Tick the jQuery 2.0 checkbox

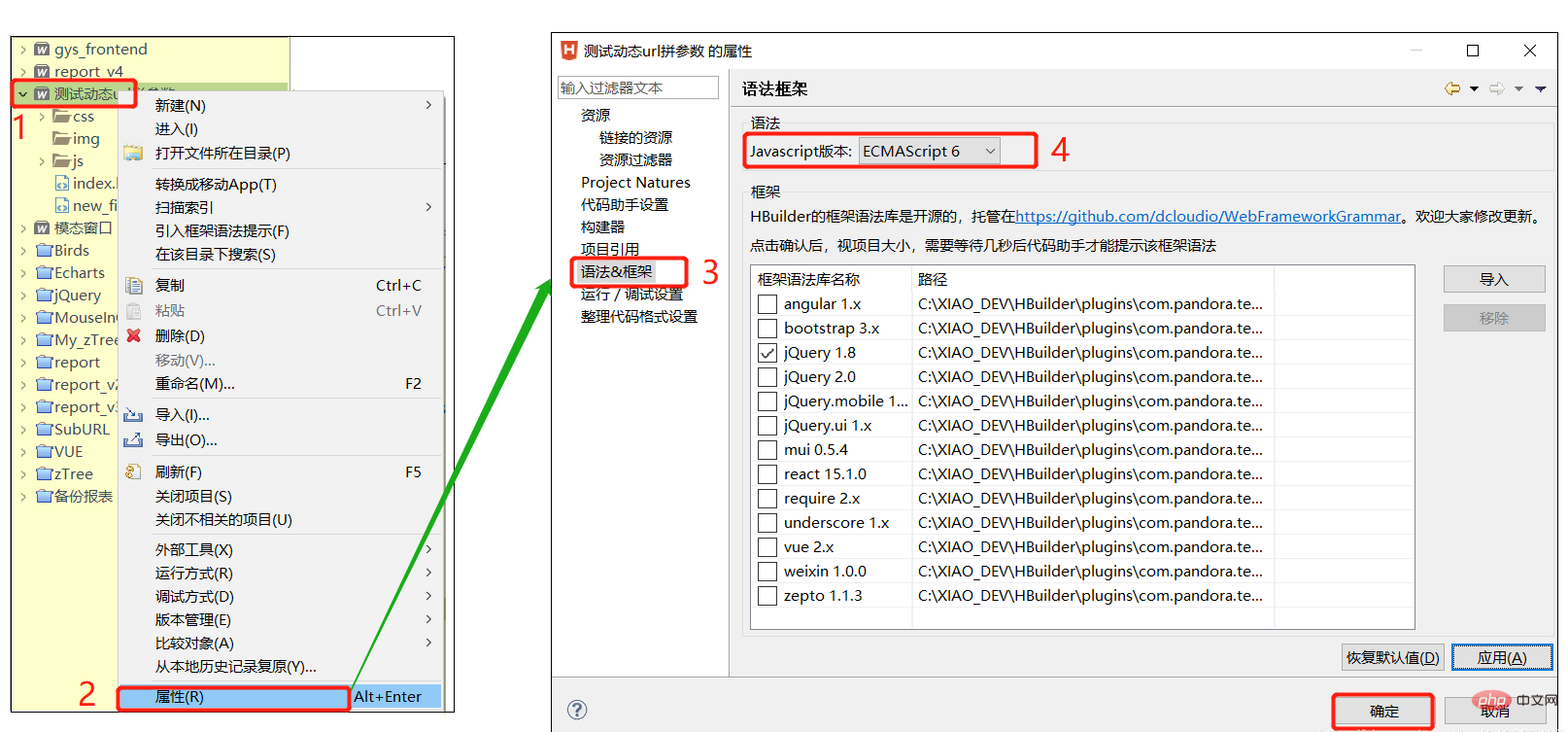tap(767, 377)
